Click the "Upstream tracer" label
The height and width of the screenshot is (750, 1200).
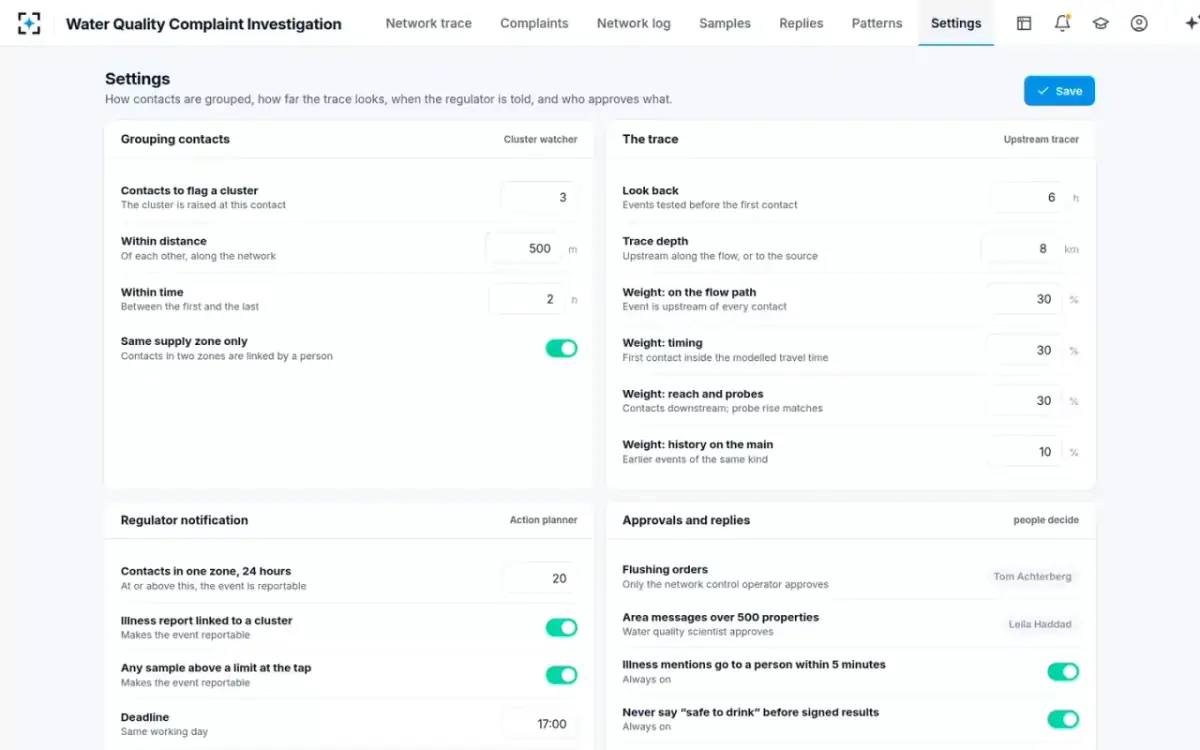1041,140
